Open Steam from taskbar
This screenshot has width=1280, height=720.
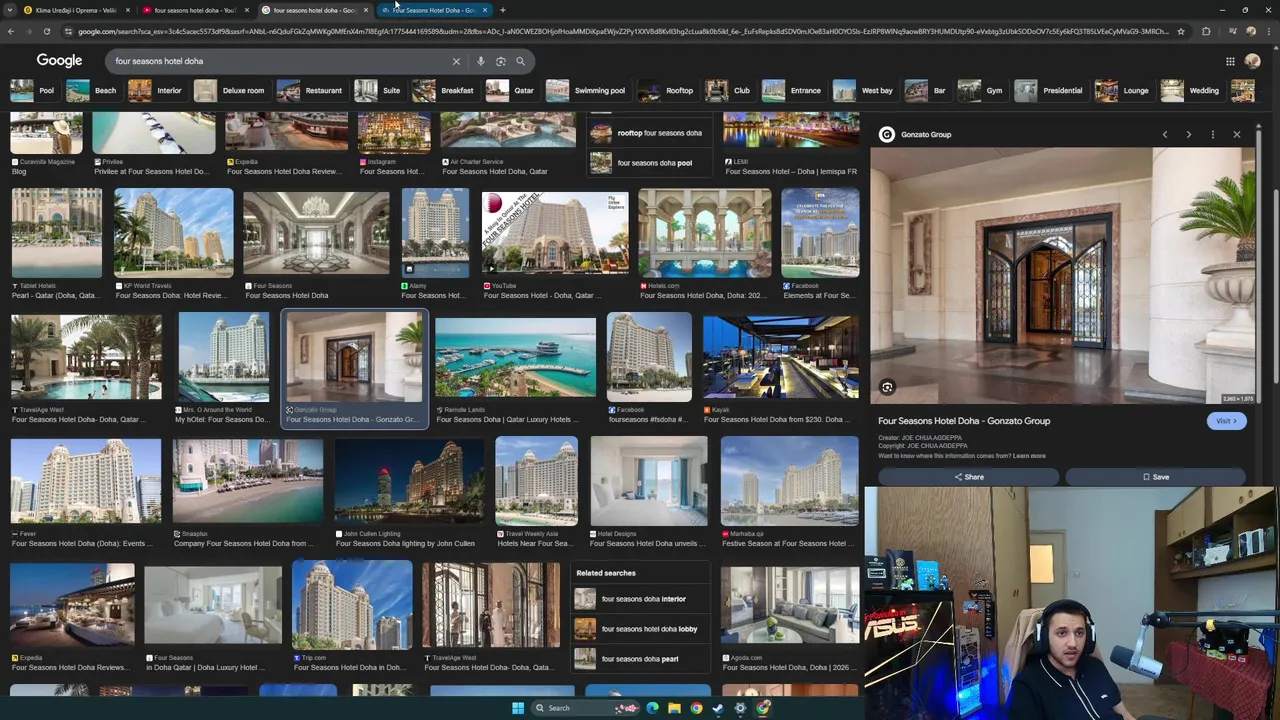718,708
